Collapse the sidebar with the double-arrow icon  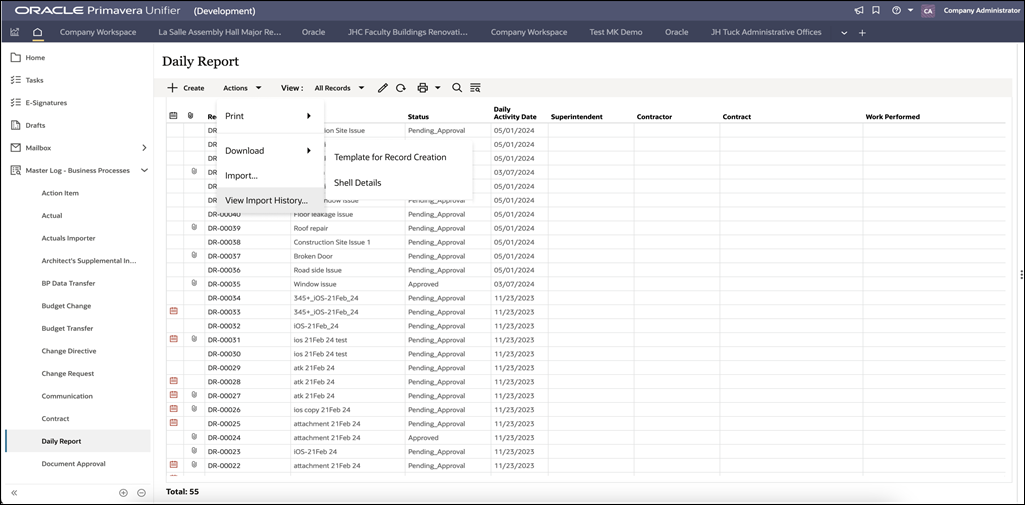14,493
